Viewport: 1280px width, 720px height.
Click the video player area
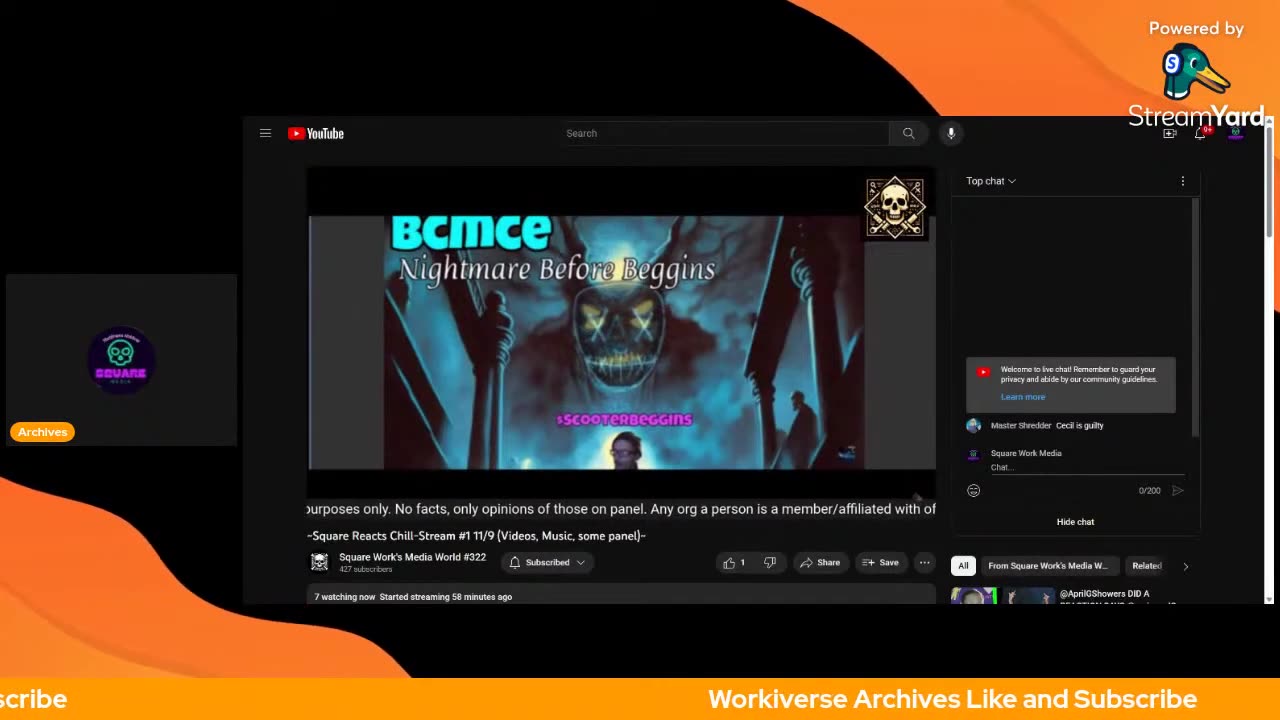[621, 333]
